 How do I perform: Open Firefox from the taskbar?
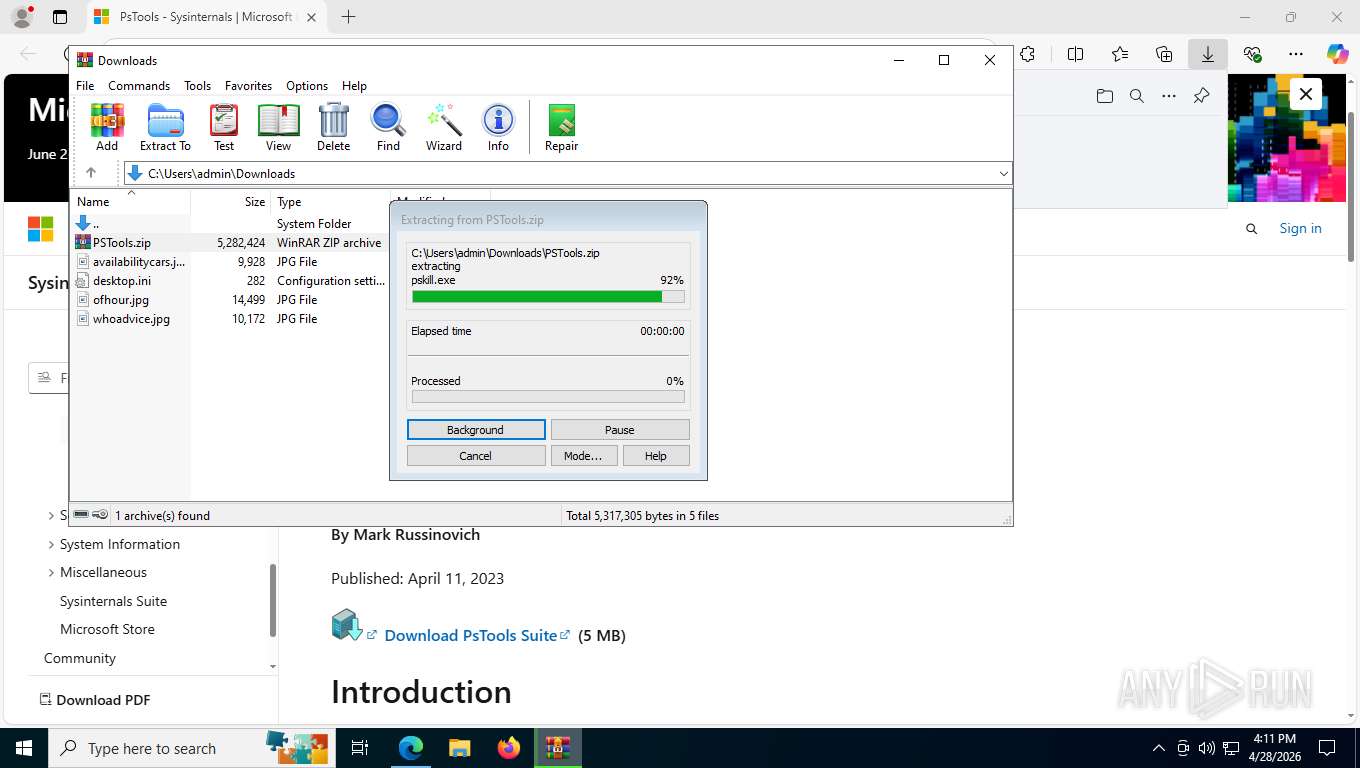coord(509,748)
